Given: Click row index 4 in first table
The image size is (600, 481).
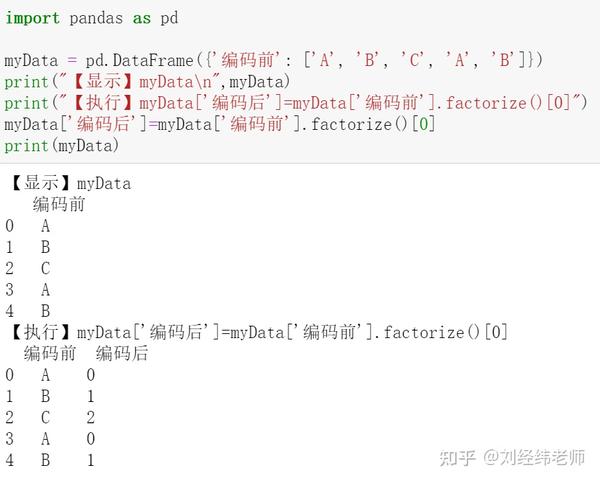Looking at the screenshot, I should pos(10,311).
